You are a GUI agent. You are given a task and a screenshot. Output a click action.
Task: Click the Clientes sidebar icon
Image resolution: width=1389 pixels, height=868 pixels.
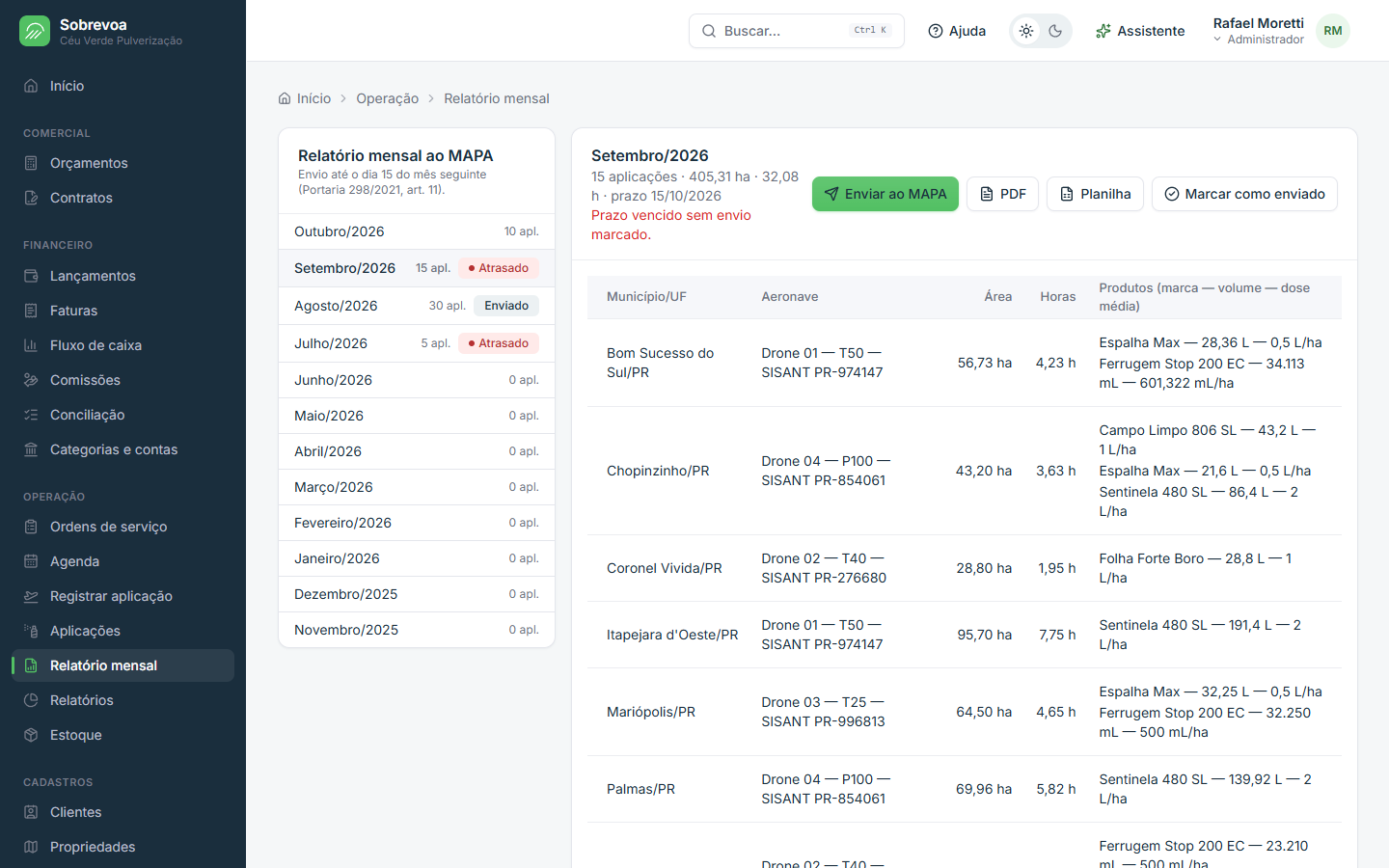point(31,812)
